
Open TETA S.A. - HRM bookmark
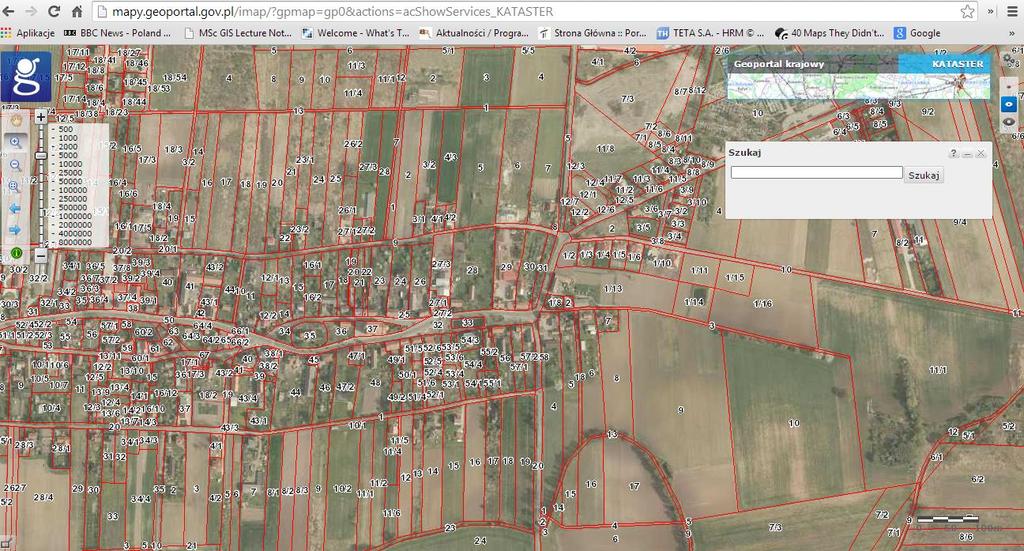coord(711,33)
